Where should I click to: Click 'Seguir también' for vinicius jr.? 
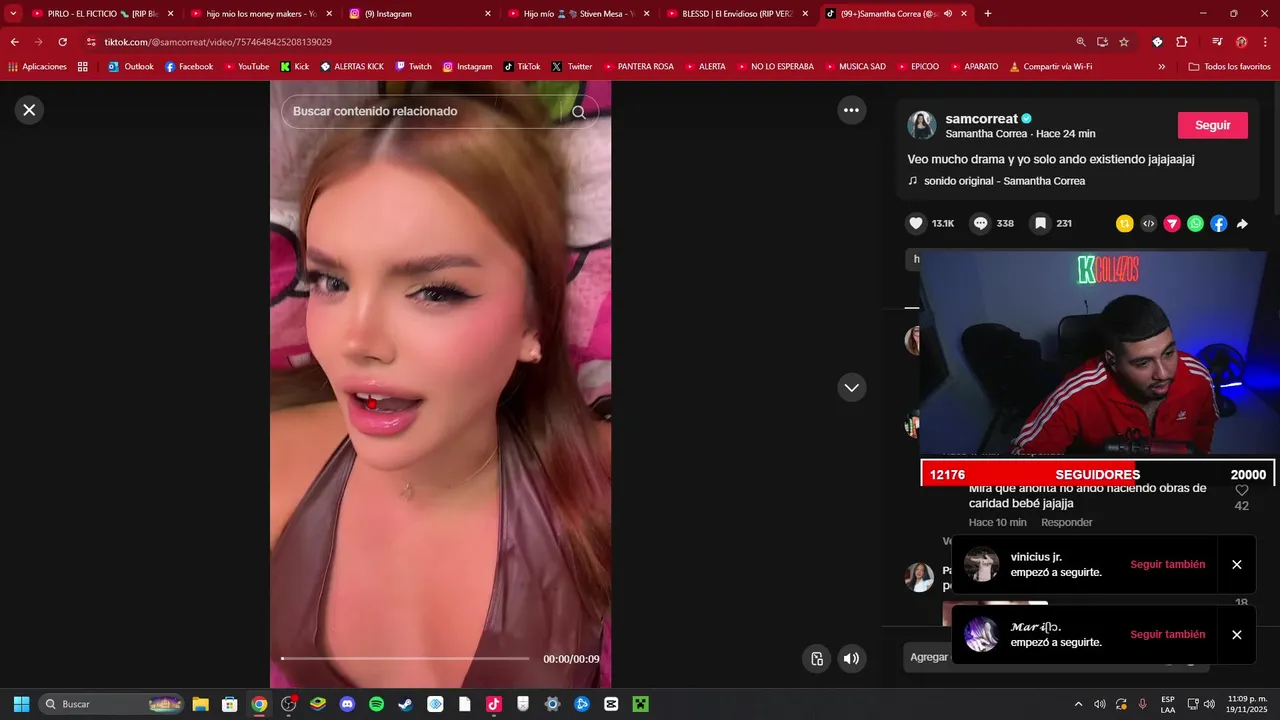tap(1167, 564)
